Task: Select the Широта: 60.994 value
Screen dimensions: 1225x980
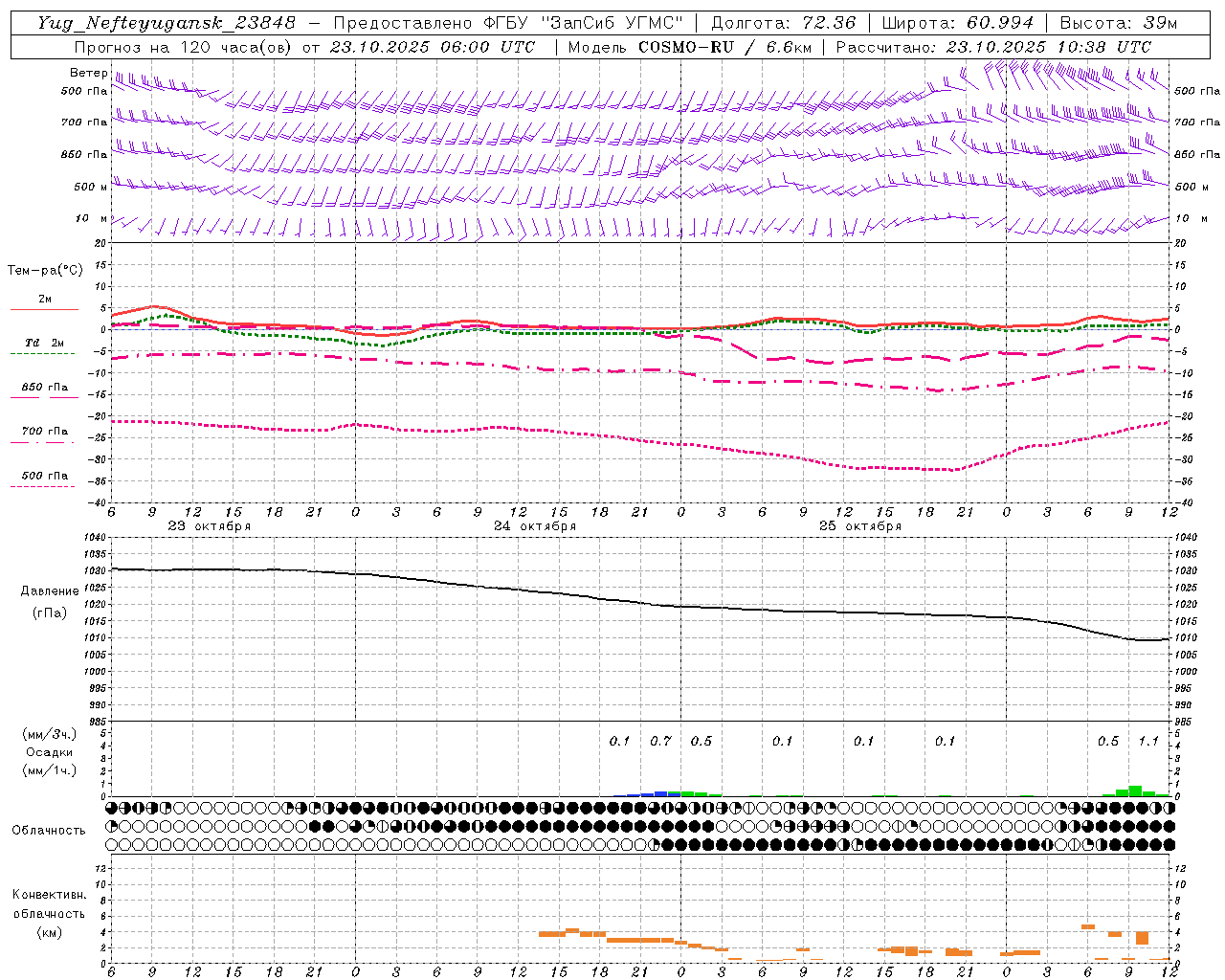Action: pyautogui.click(x=958, y=23)
